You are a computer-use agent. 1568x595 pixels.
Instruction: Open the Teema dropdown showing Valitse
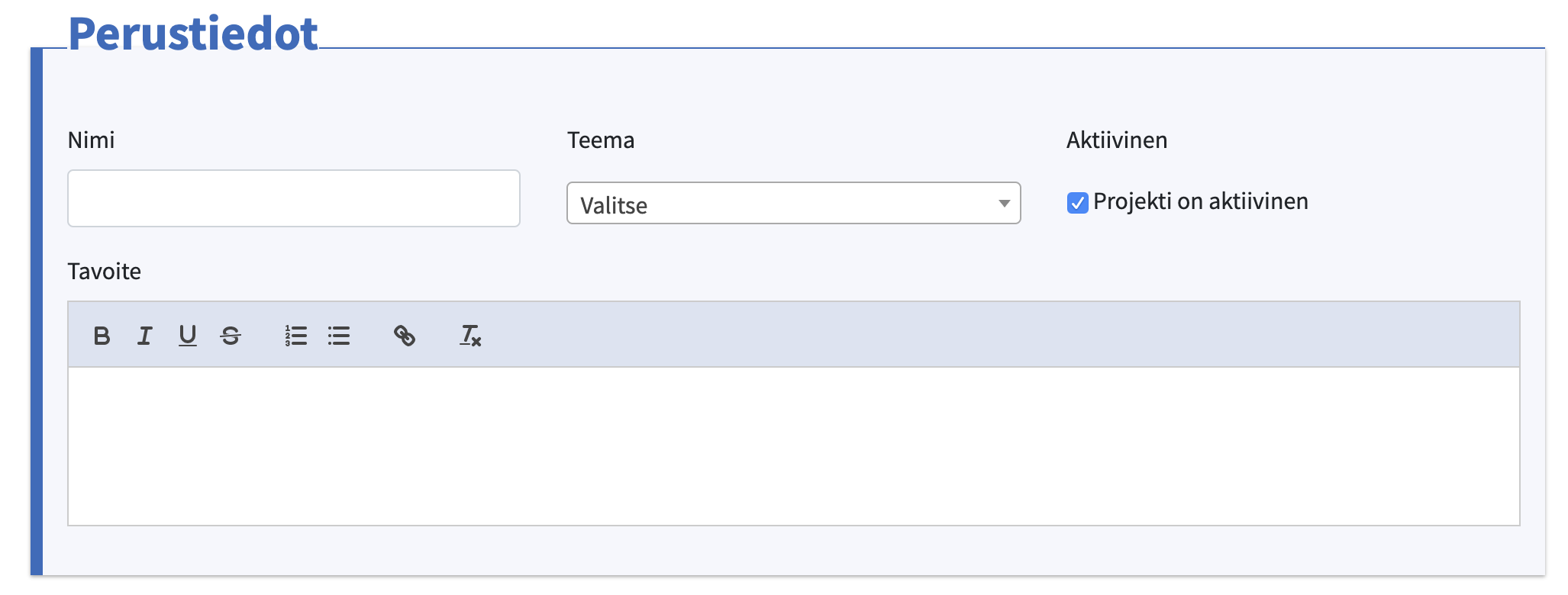tap(793, 203)
